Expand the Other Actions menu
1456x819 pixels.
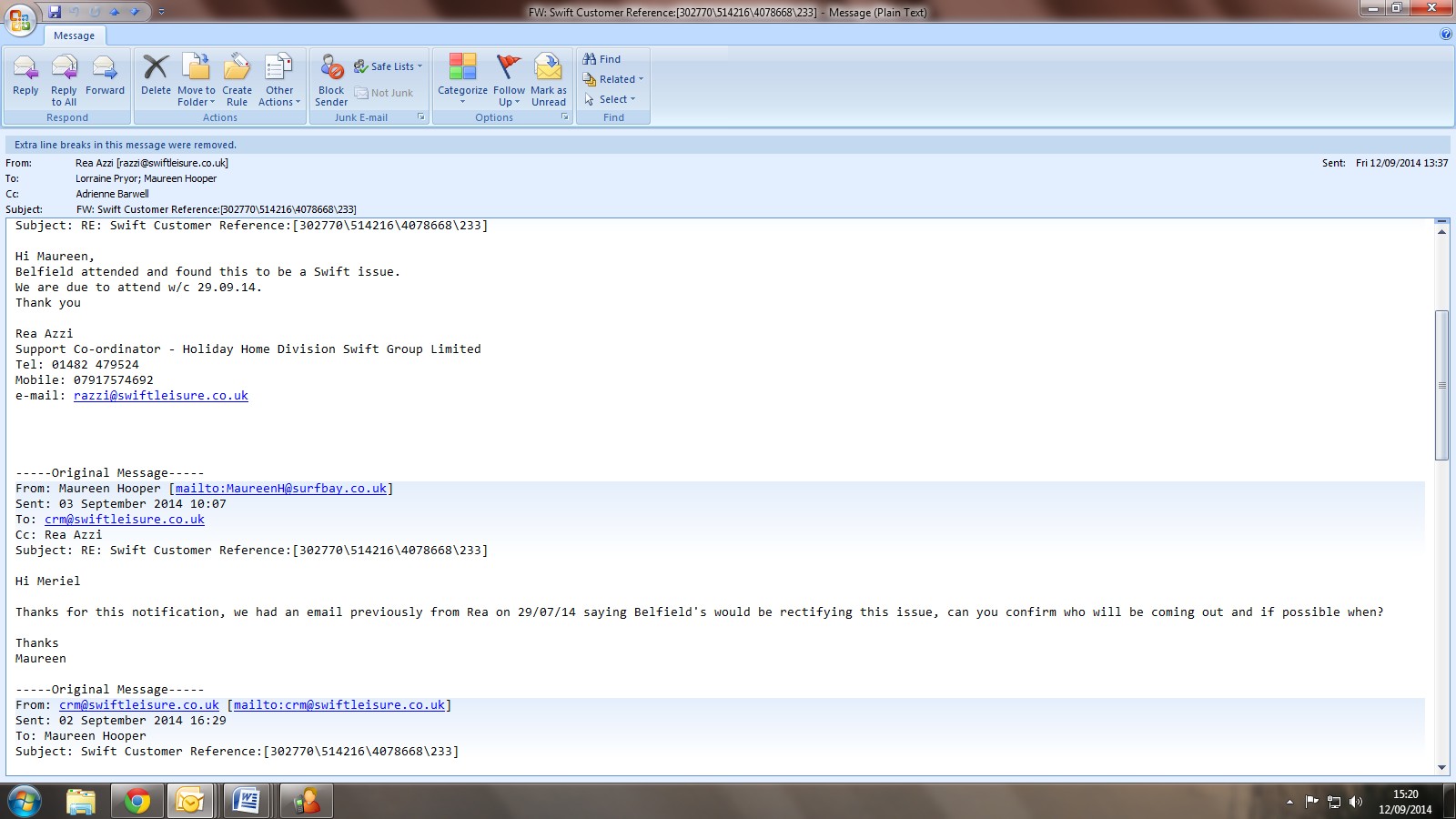pos(279,78)
